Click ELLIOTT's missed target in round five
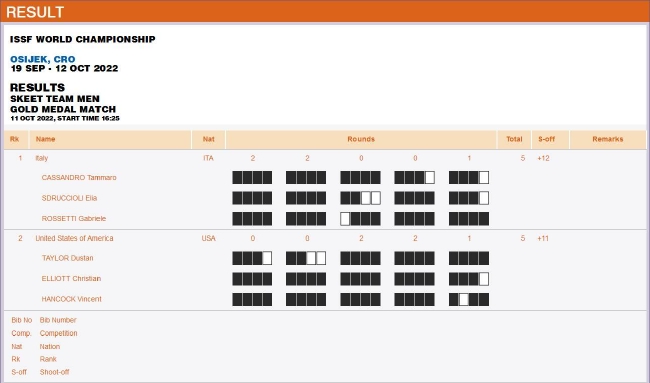 point(484,279)
